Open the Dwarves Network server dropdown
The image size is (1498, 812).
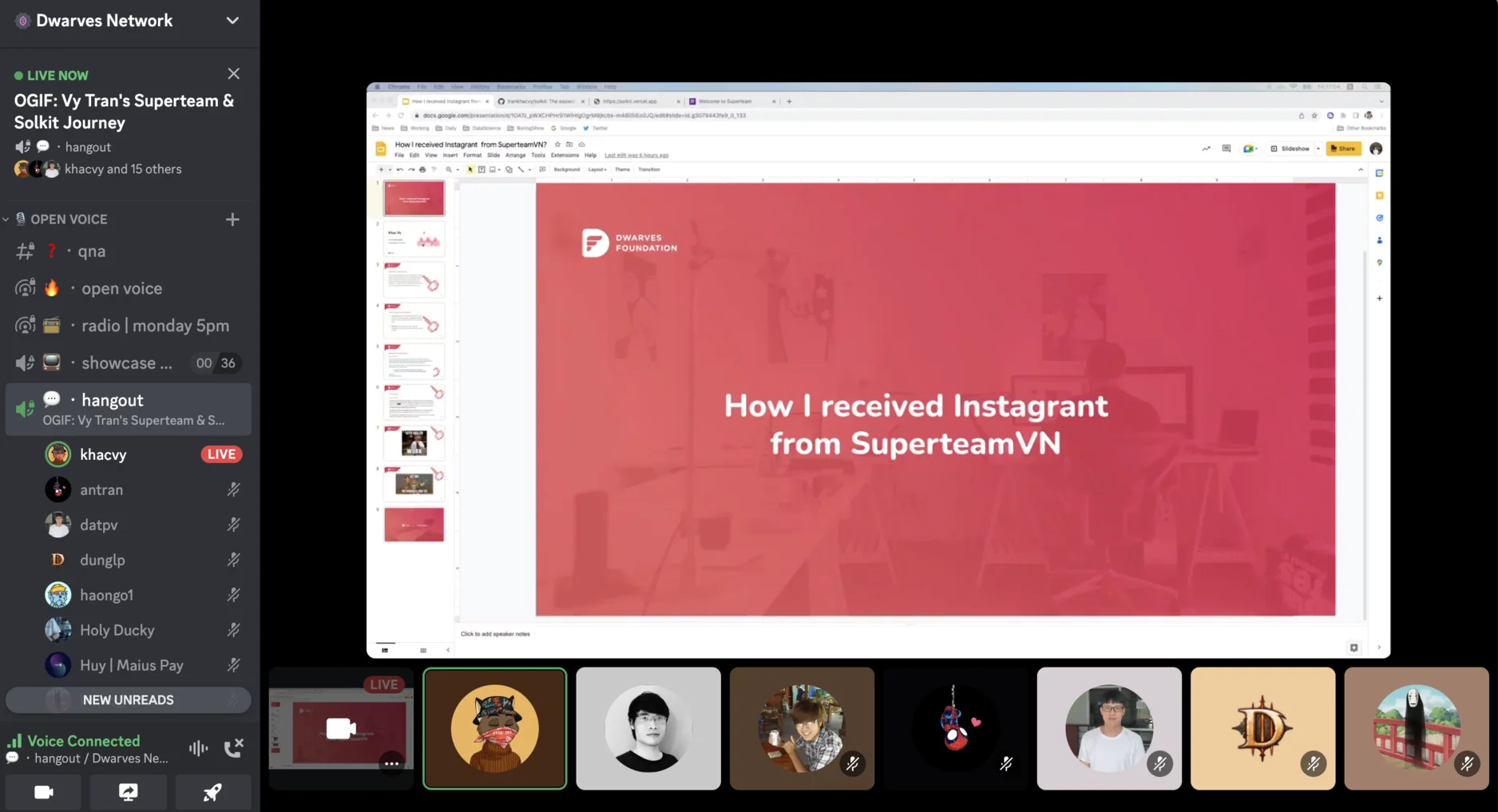click(x=232, y=21)
